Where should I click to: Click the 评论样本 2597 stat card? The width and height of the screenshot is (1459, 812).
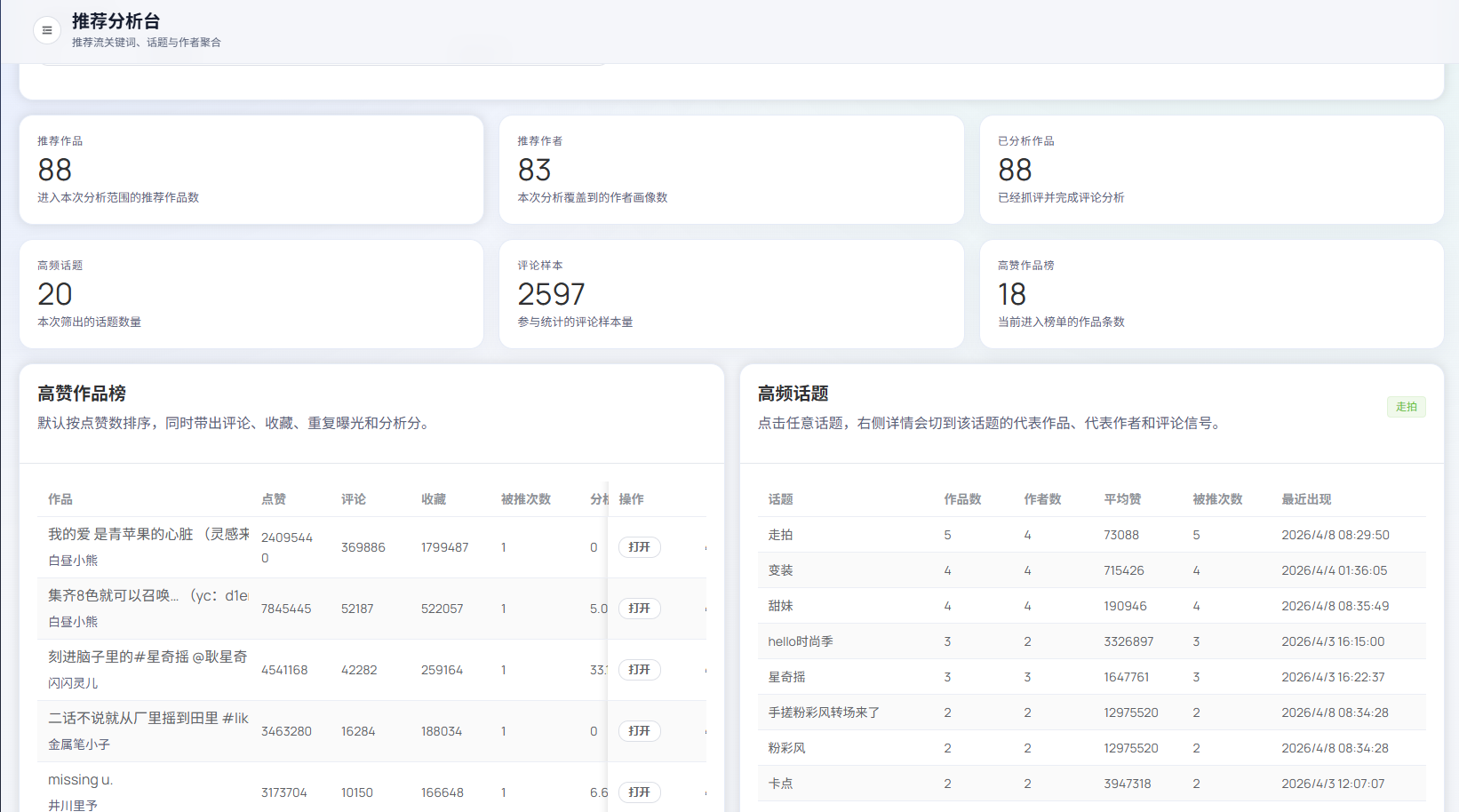[731, 294]
